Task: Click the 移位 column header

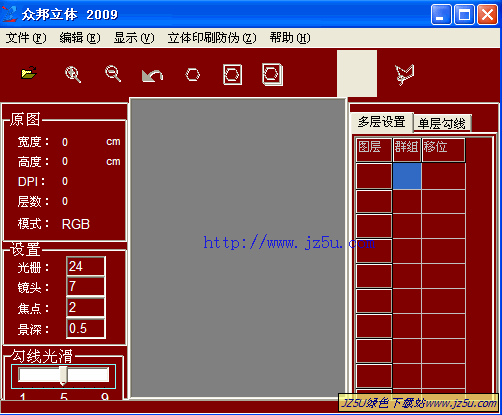Action: point(444,150)
